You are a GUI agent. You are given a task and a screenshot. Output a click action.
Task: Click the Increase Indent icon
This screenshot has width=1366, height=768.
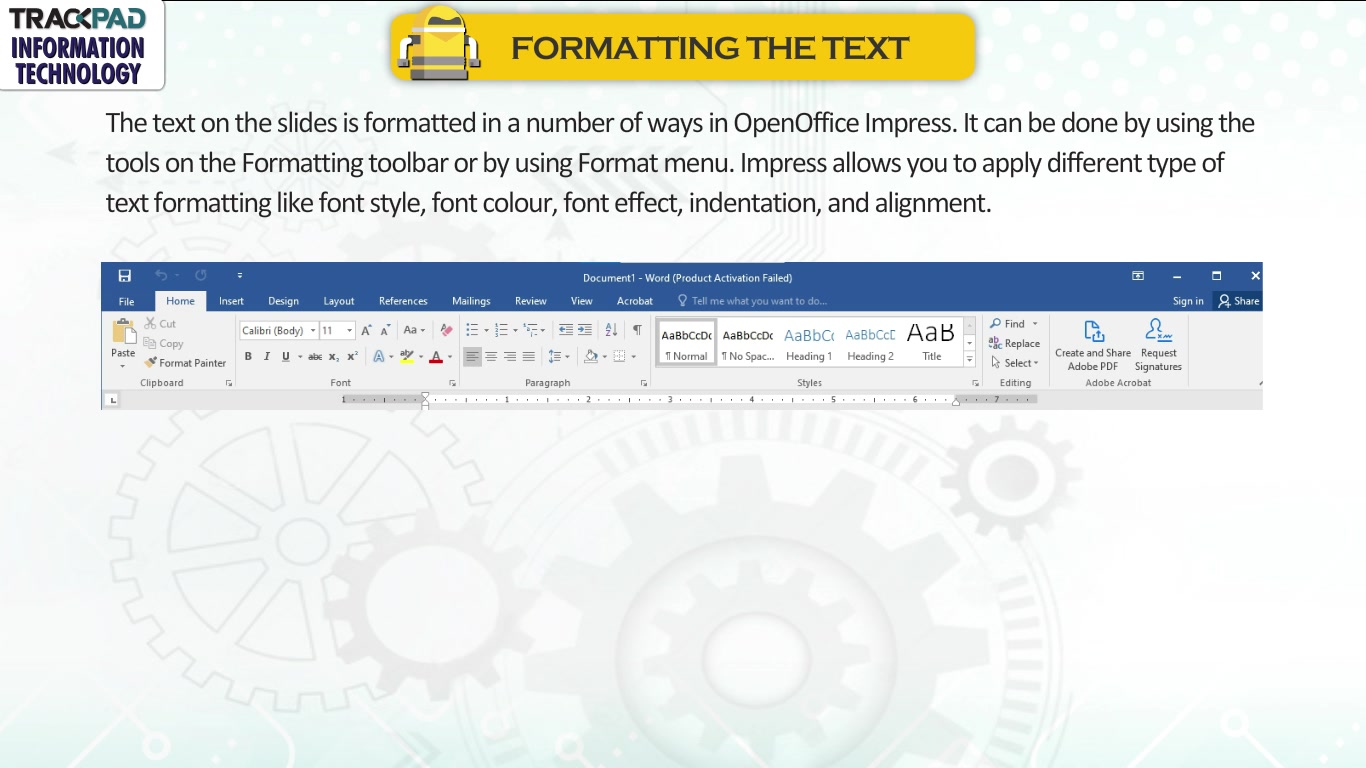585,330
